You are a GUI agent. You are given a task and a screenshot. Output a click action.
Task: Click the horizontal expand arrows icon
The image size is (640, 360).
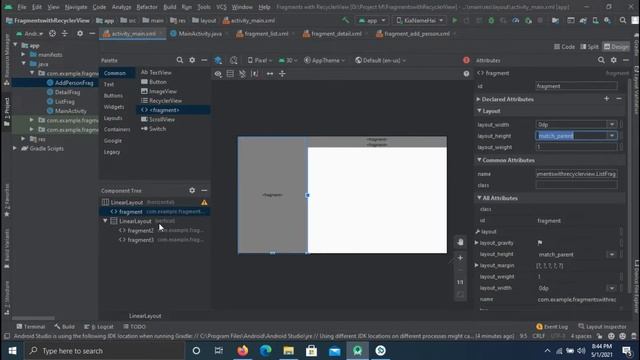[270, 74]
